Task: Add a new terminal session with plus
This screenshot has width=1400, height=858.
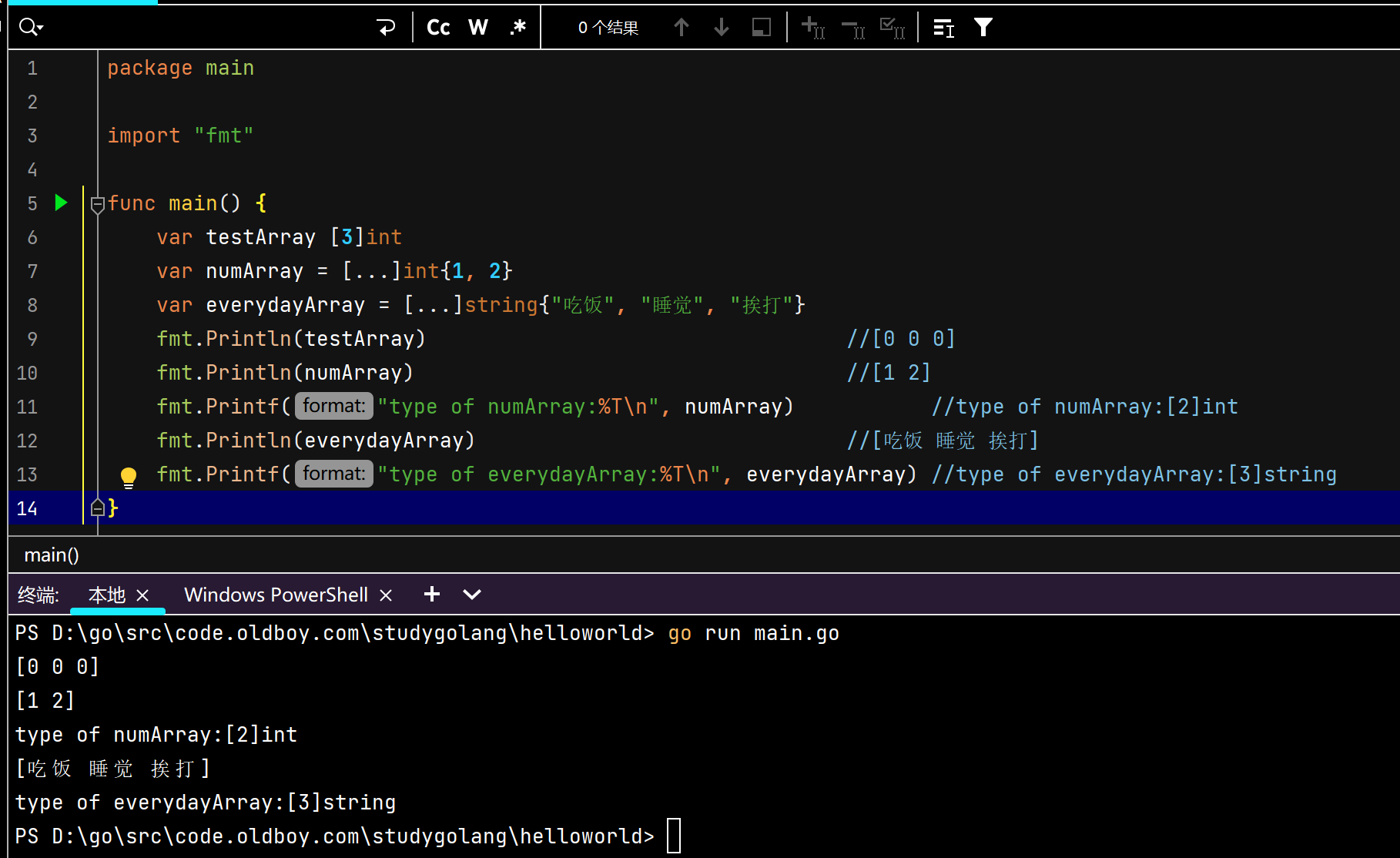Action: pos(432,594)
